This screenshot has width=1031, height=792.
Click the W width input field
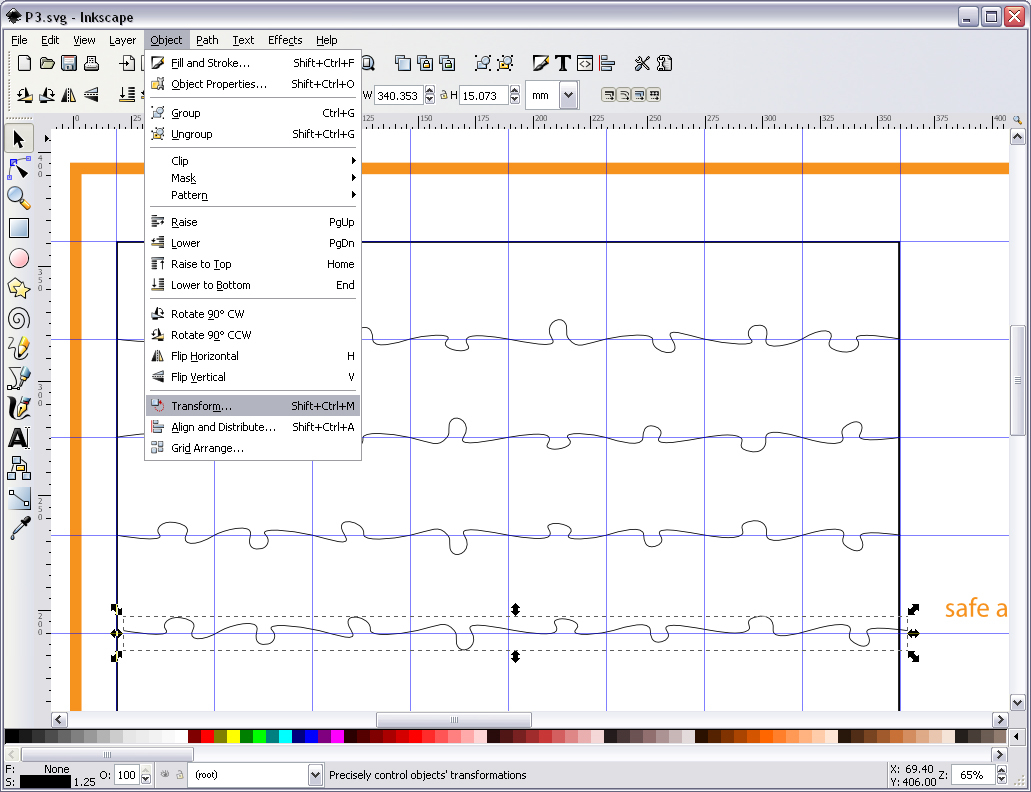[398, 95]
